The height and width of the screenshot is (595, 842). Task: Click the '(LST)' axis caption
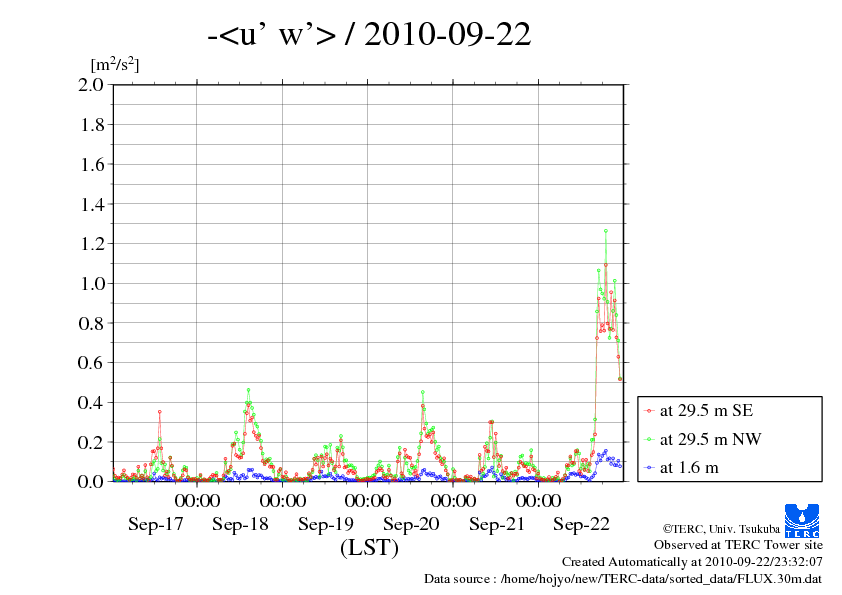point(369,548)
